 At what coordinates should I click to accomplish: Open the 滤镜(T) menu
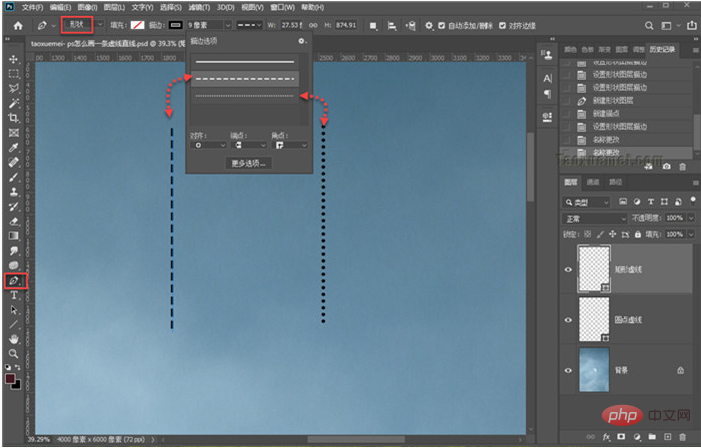pyautogui.click(x=199, y=7)
